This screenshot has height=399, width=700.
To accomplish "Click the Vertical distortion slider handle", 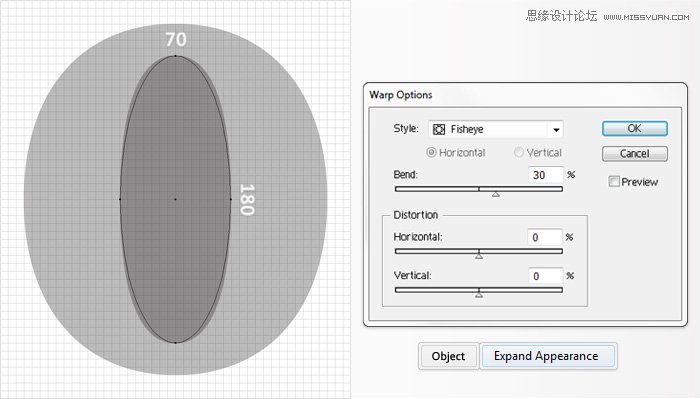I will (x=479, y=295).
